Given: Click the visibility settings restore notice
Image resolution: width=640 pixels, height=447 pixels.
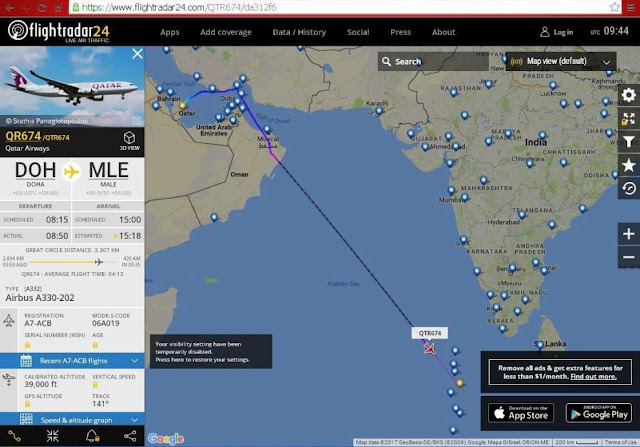Looking at the screenshot, I should click(211, 351).
